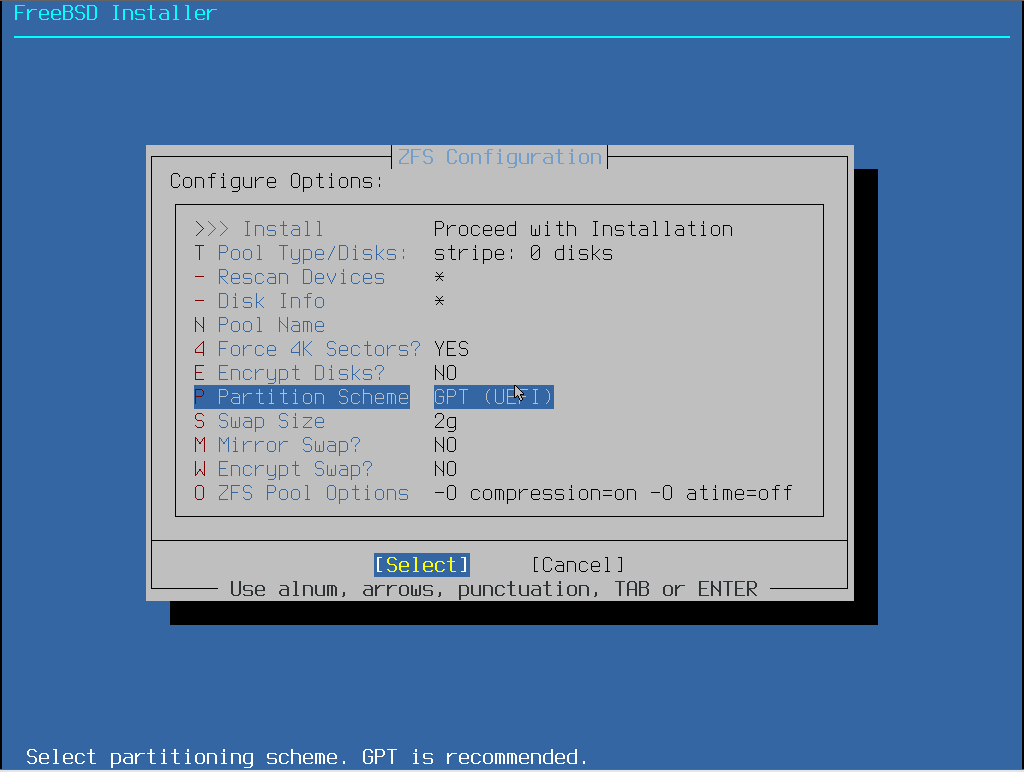Screen dimensions: 1024x772
Task: Click 'stripe: 0 disks' value
Action: [523, 253]
